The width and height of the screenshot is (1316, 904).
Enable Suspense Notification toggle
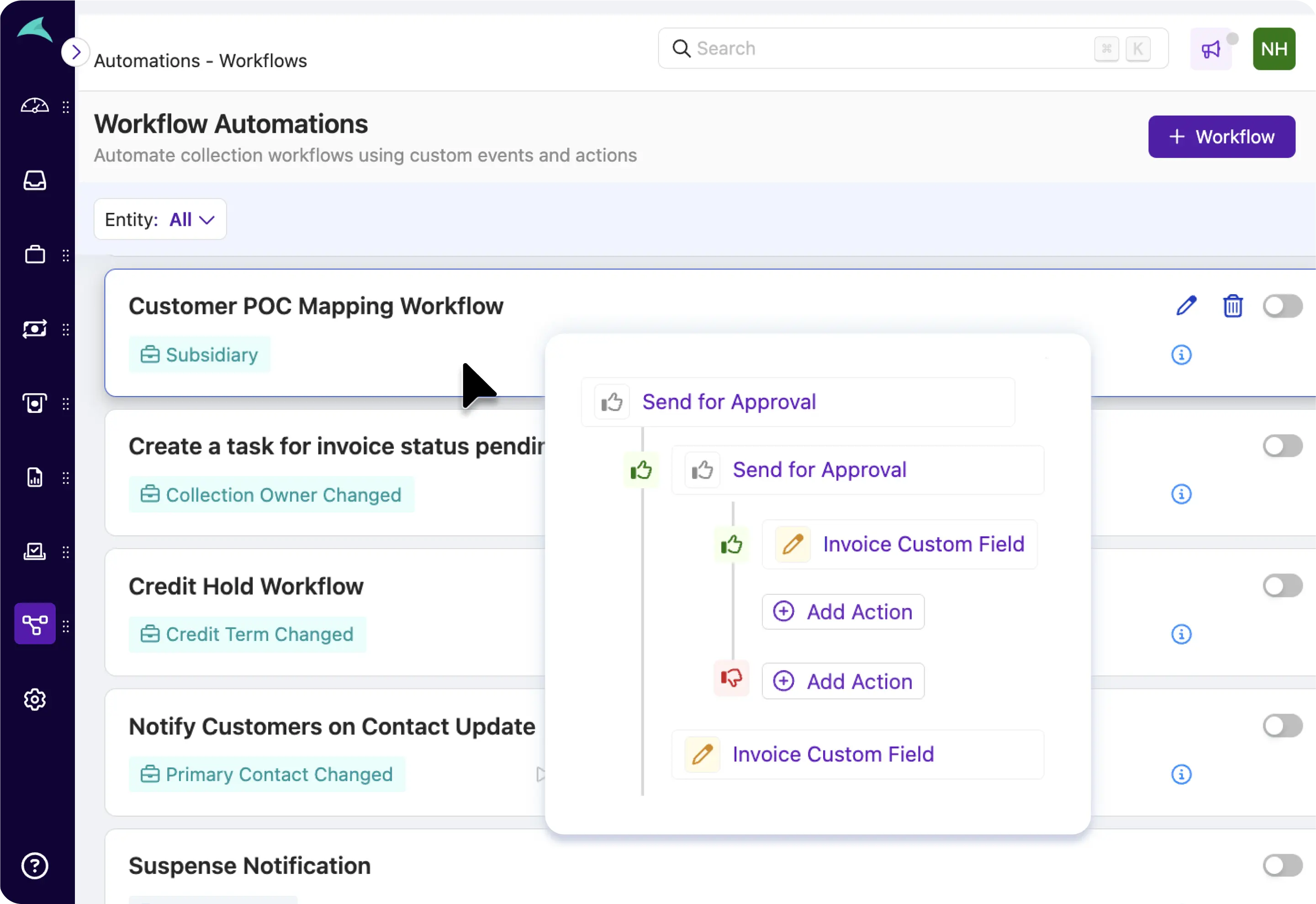click(x=1283, y=866)
